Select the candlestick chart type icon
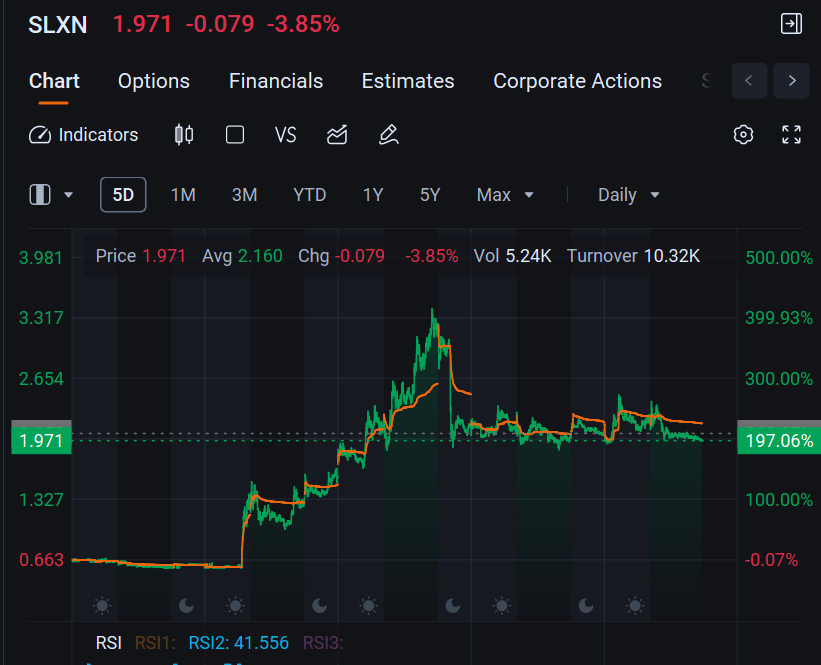 pos(184,135)
